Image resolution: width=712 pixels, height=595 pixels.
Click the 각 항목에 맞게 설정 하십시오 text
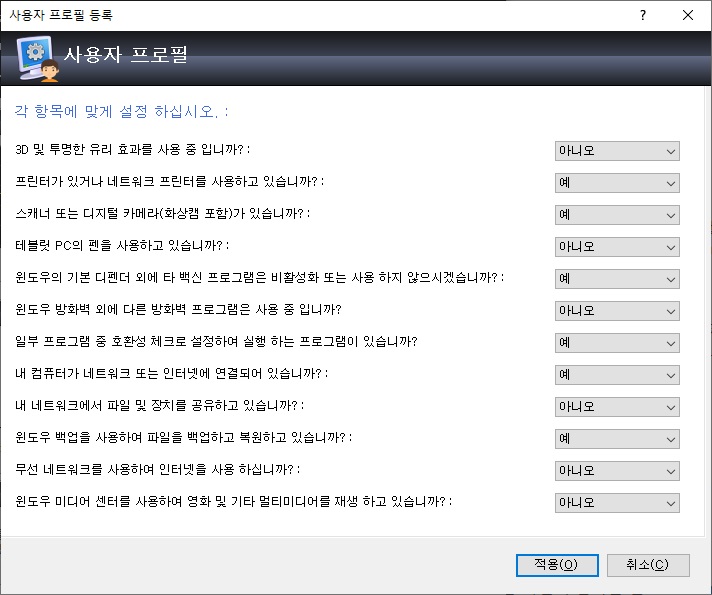(x=121, y=111)
